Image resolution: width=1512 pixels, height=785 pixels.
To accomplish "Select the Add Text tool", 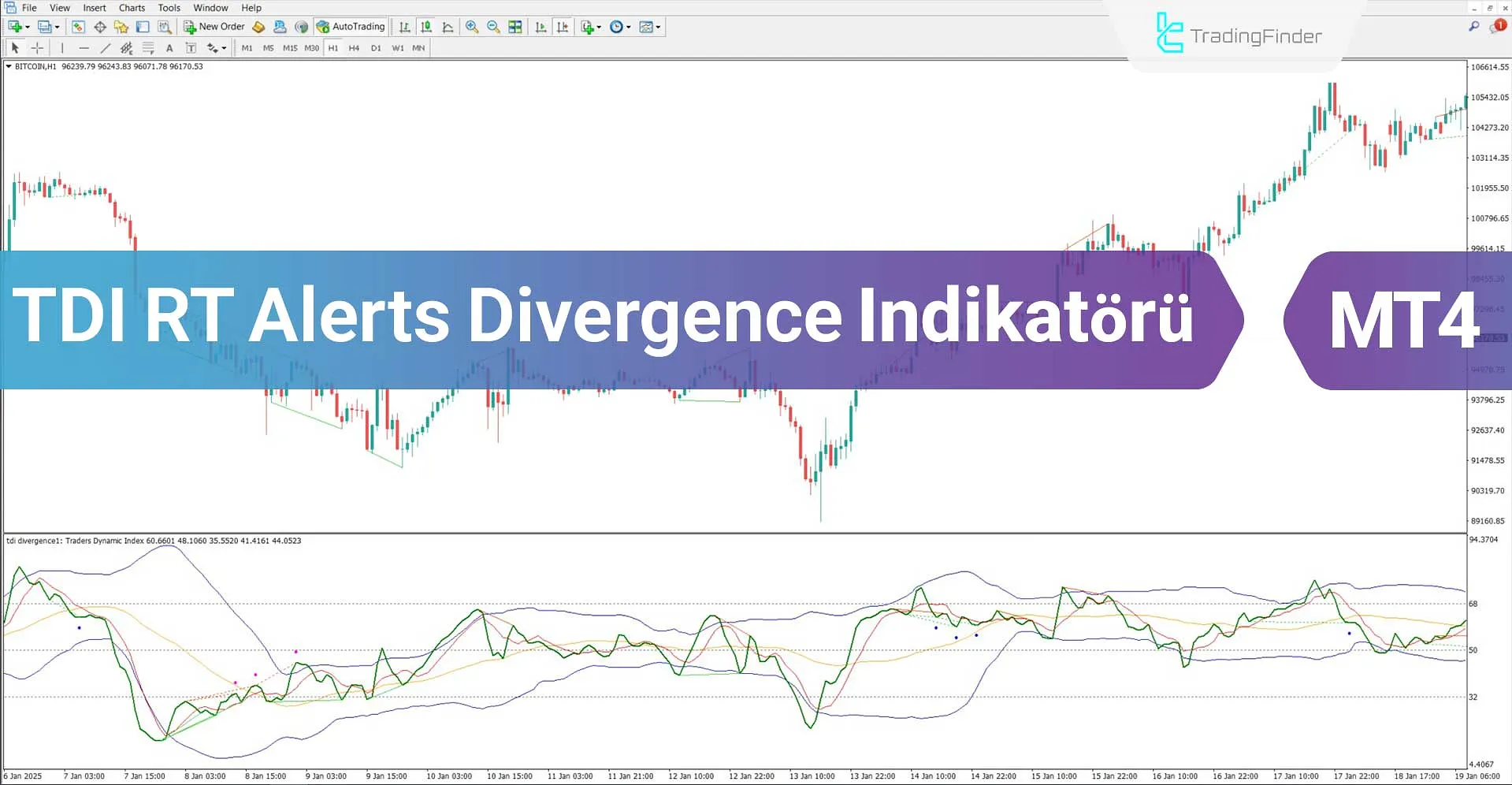I will pyautogui.click(x=169, y=47).
